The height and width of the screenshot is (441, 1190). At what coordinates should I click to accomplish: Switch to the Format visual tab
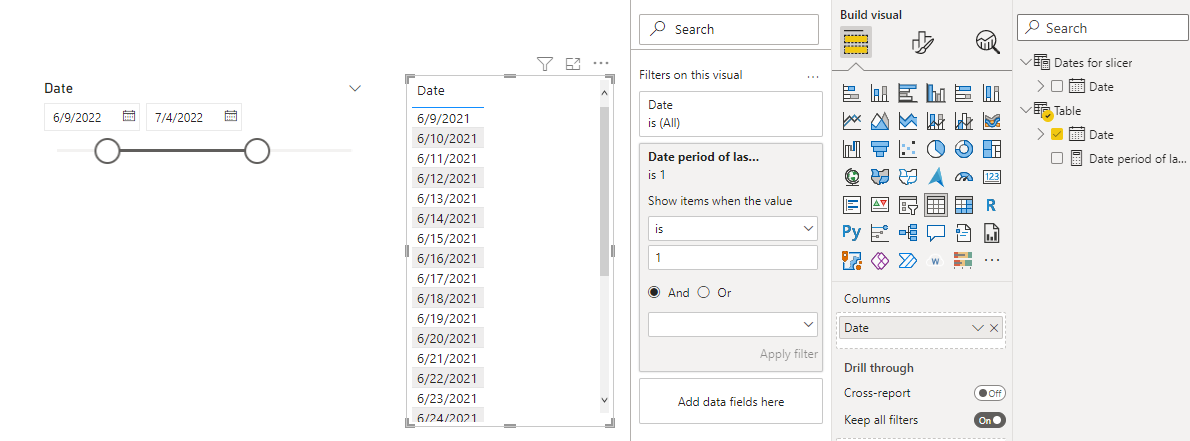point(921,43)
